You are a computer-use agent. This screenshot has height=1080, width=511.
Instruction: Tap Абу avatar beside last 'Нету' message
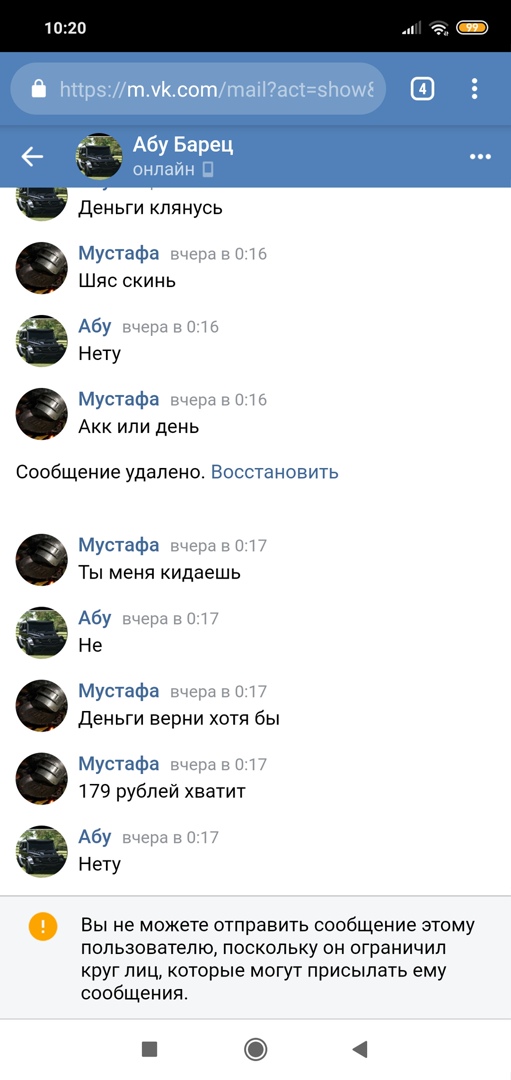click(x=42, y=851)
